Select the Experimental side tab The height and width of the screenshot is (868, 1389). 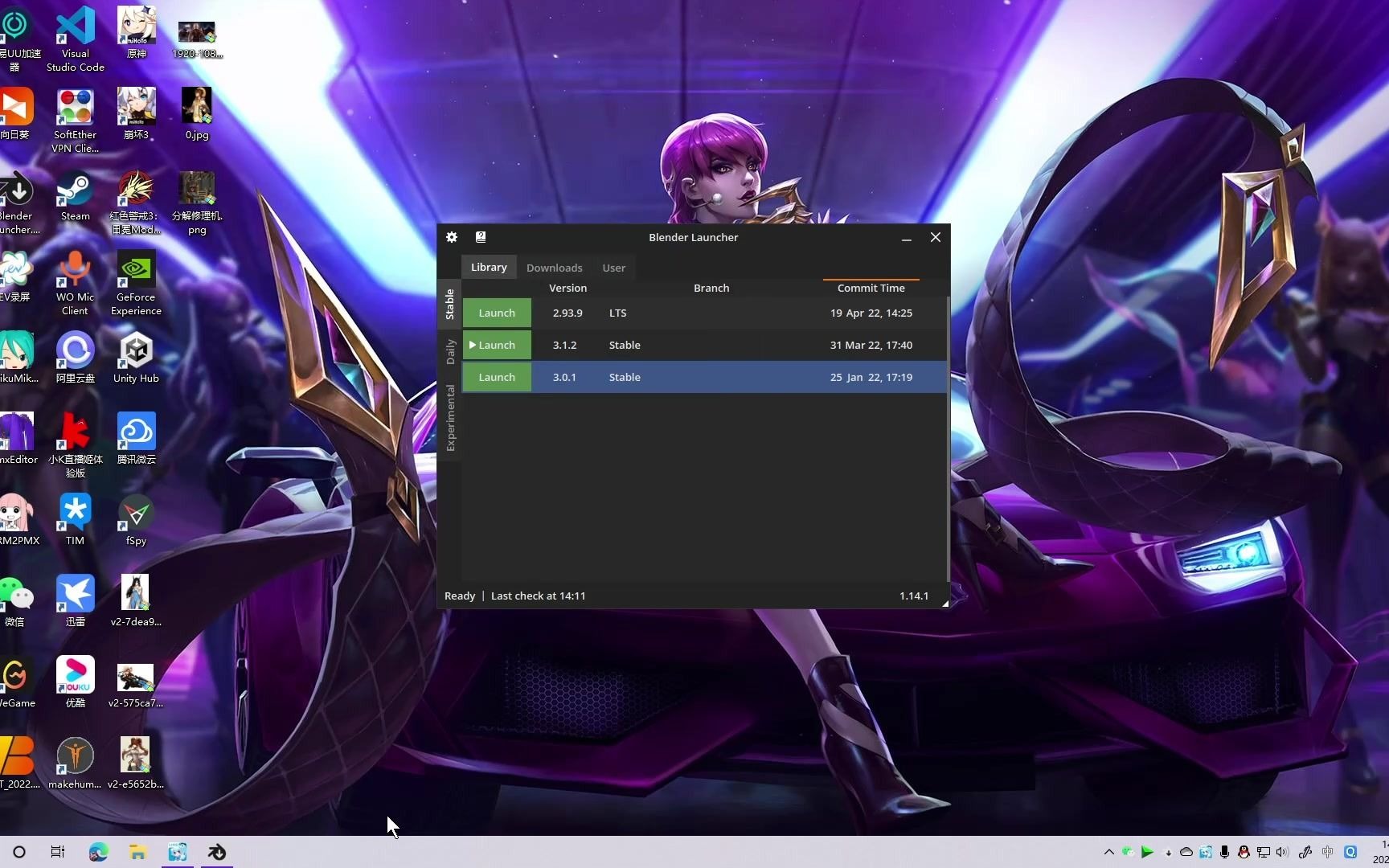click(x=449, y=418)
